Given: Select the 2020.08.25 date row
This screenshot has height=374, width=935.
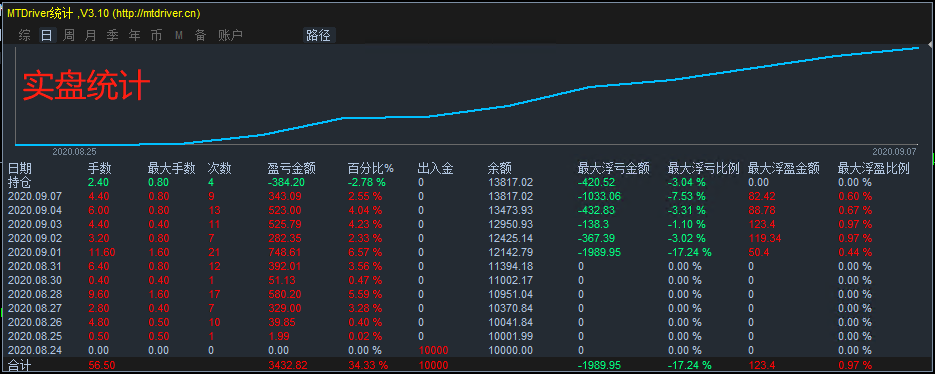Looking at the screenshot, I should pyautogui.click(x=468, y=336).
